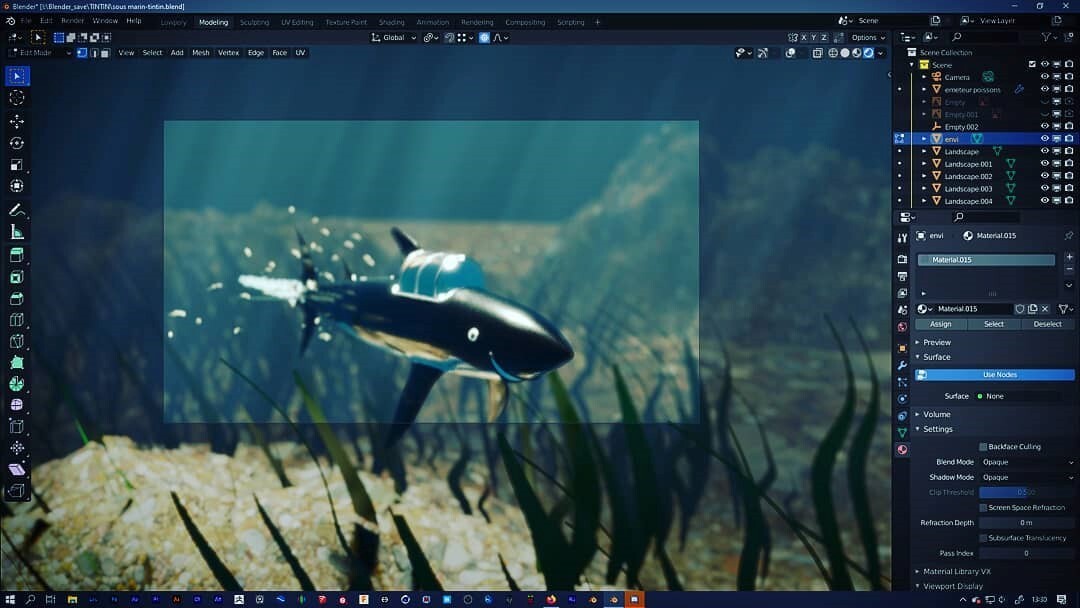Select the Measure tool
Viewport: 1080px width, 608px height.
[x=17, y=232]
